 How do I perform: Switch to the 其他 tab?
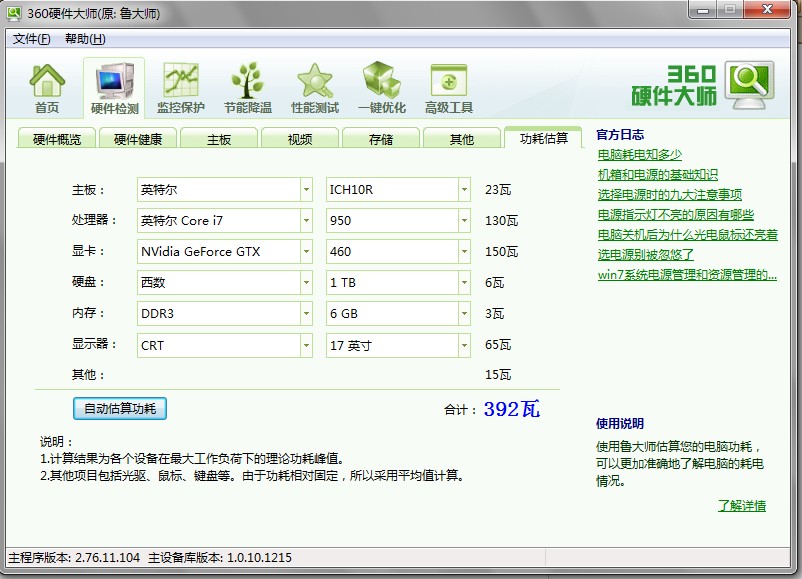[461, 139]
